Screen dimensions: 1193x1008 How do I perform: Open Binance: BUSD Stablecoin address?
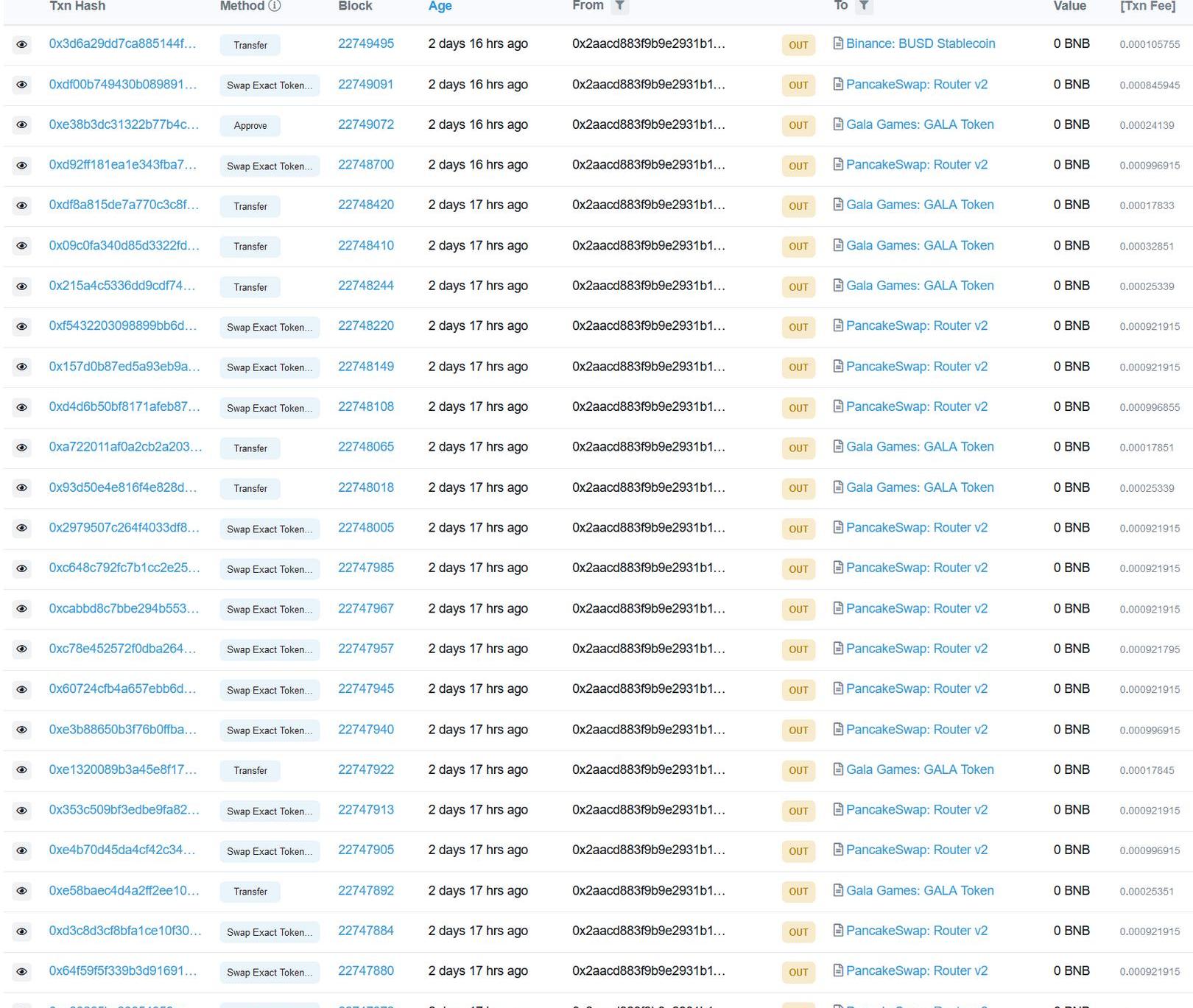pos(921,43)
